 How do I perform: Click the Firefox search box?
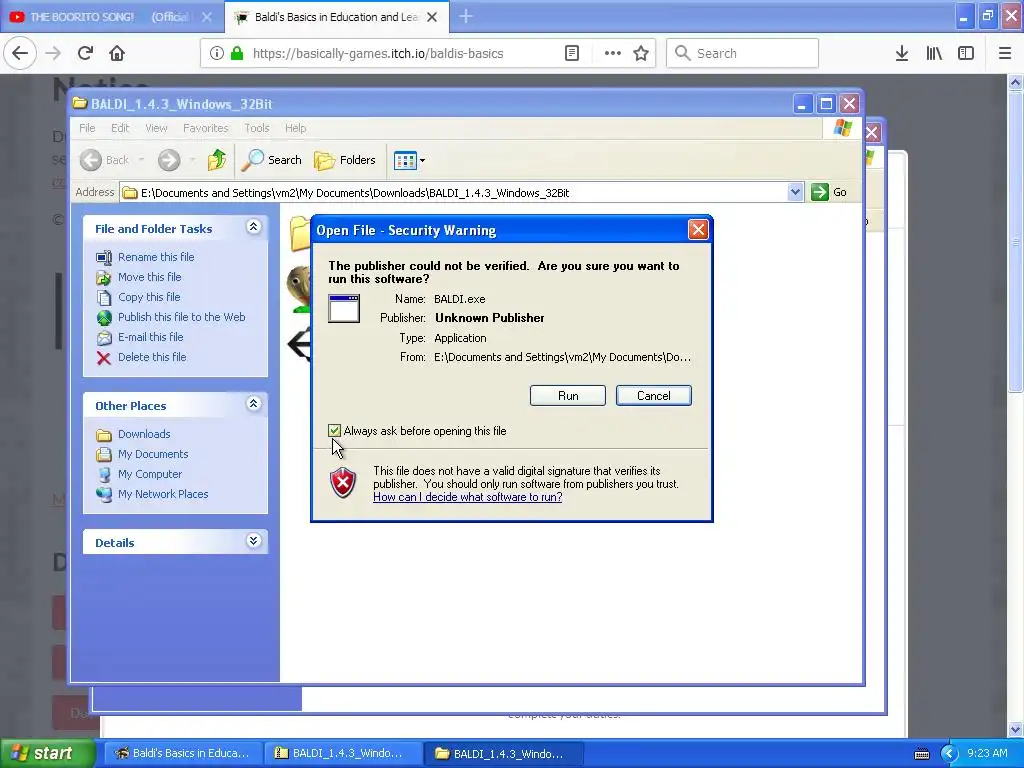(743, 53)
